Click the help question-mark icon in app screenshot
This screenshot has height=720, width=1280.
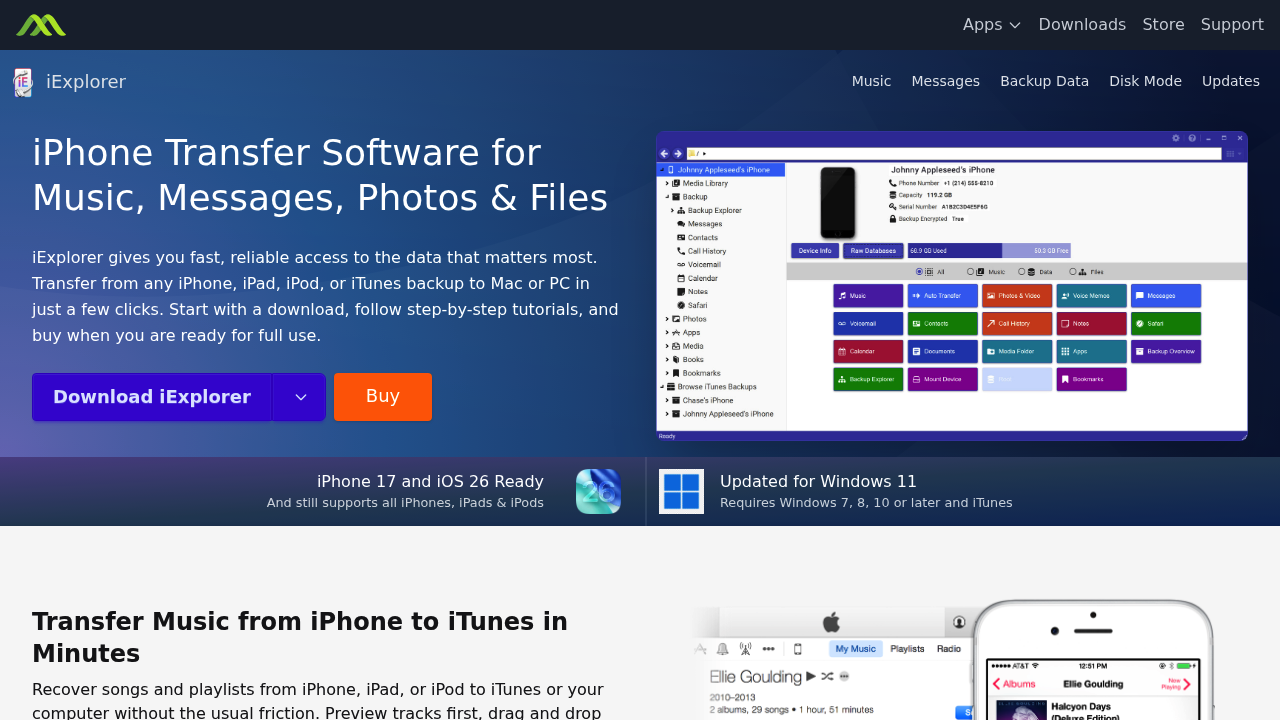click(x=1192, y=138)
